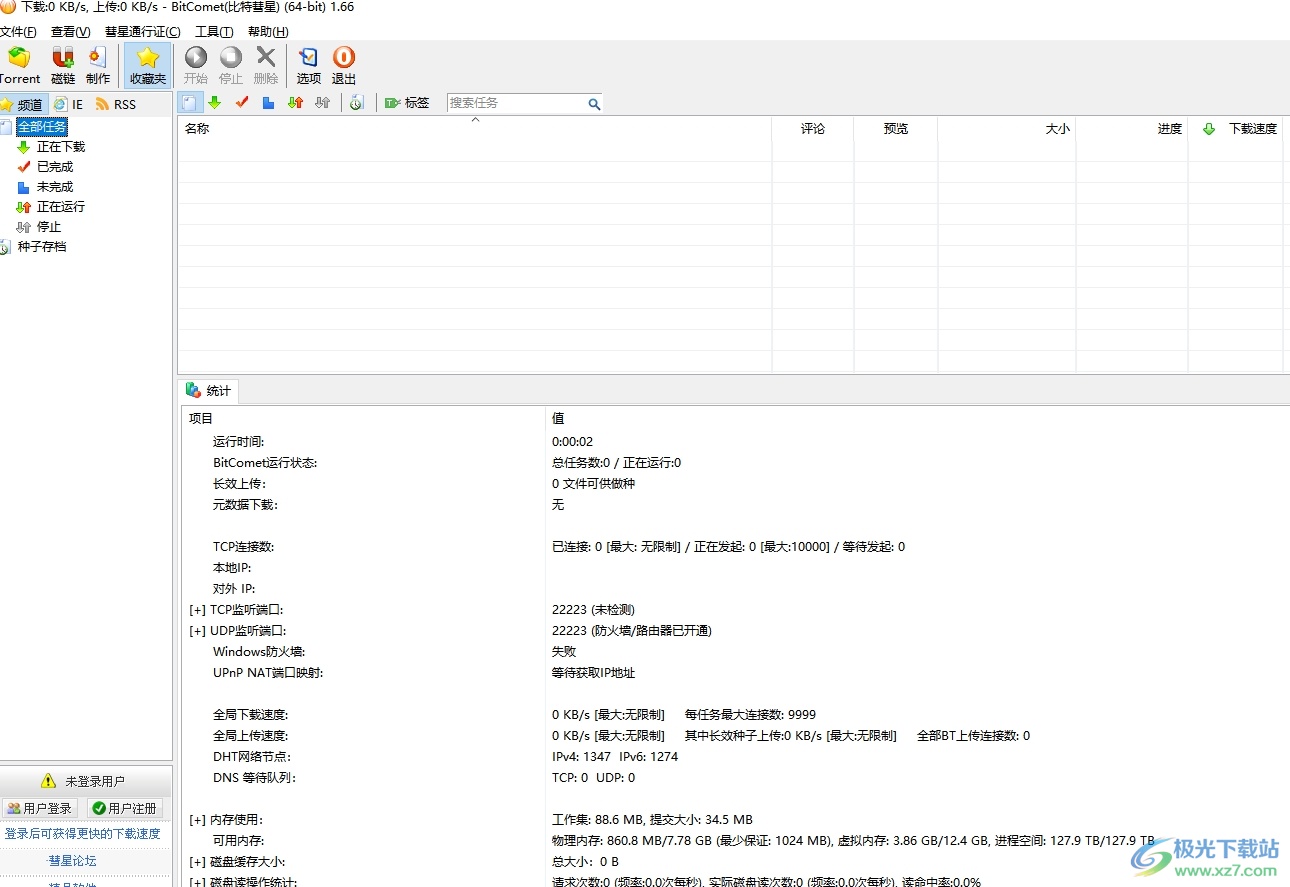
Task: Open the 工具(T) menu
Action: click(x=214, y=32)
